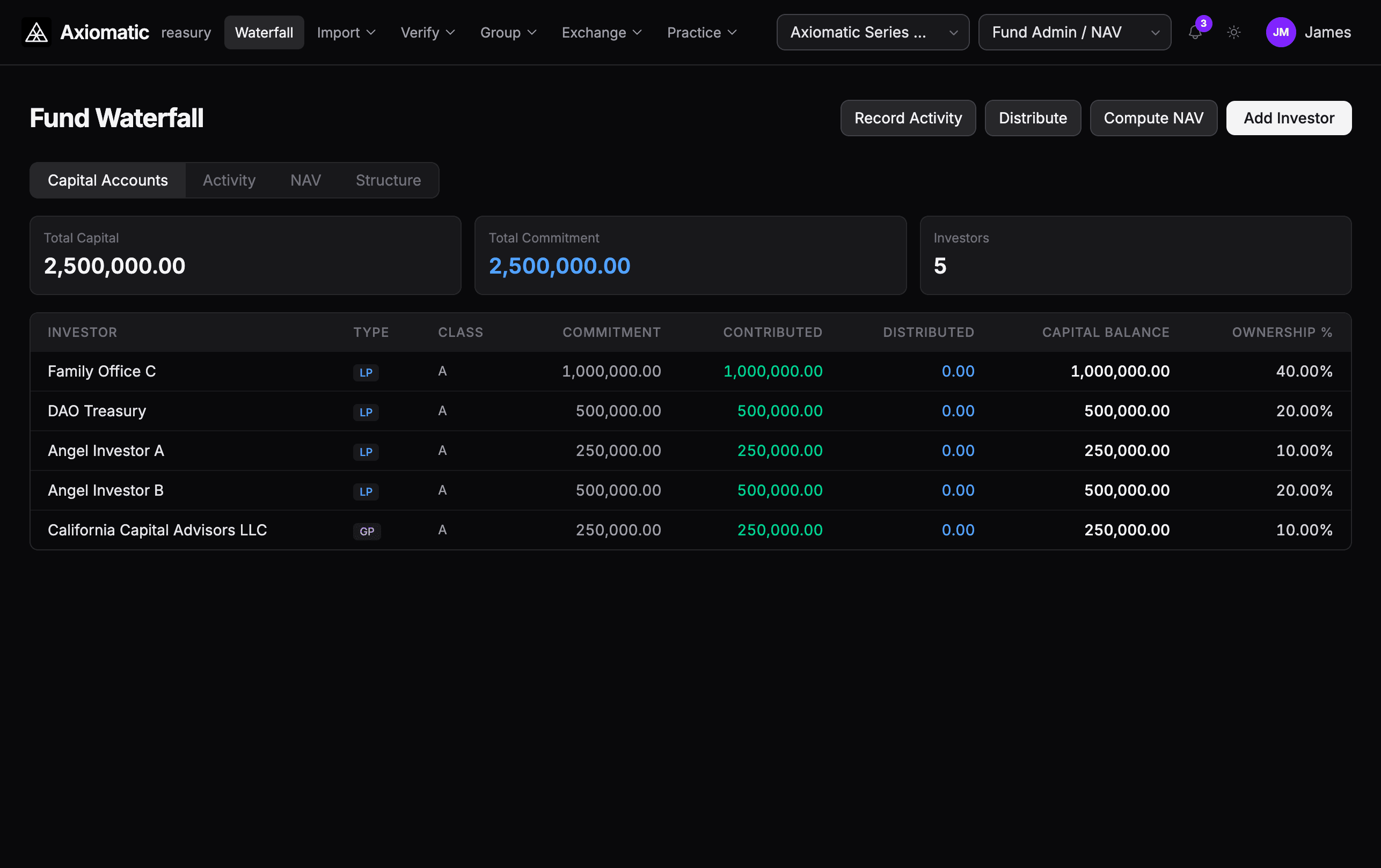Screen dimensions: 1381x868
Task: Expand the Exchange menu
Action: [601, 33]
